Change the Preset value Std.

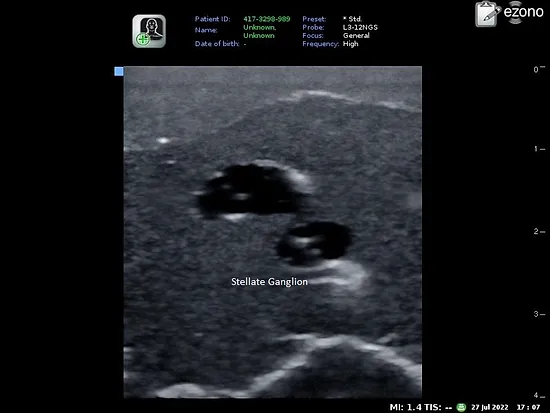pos(352,19)
